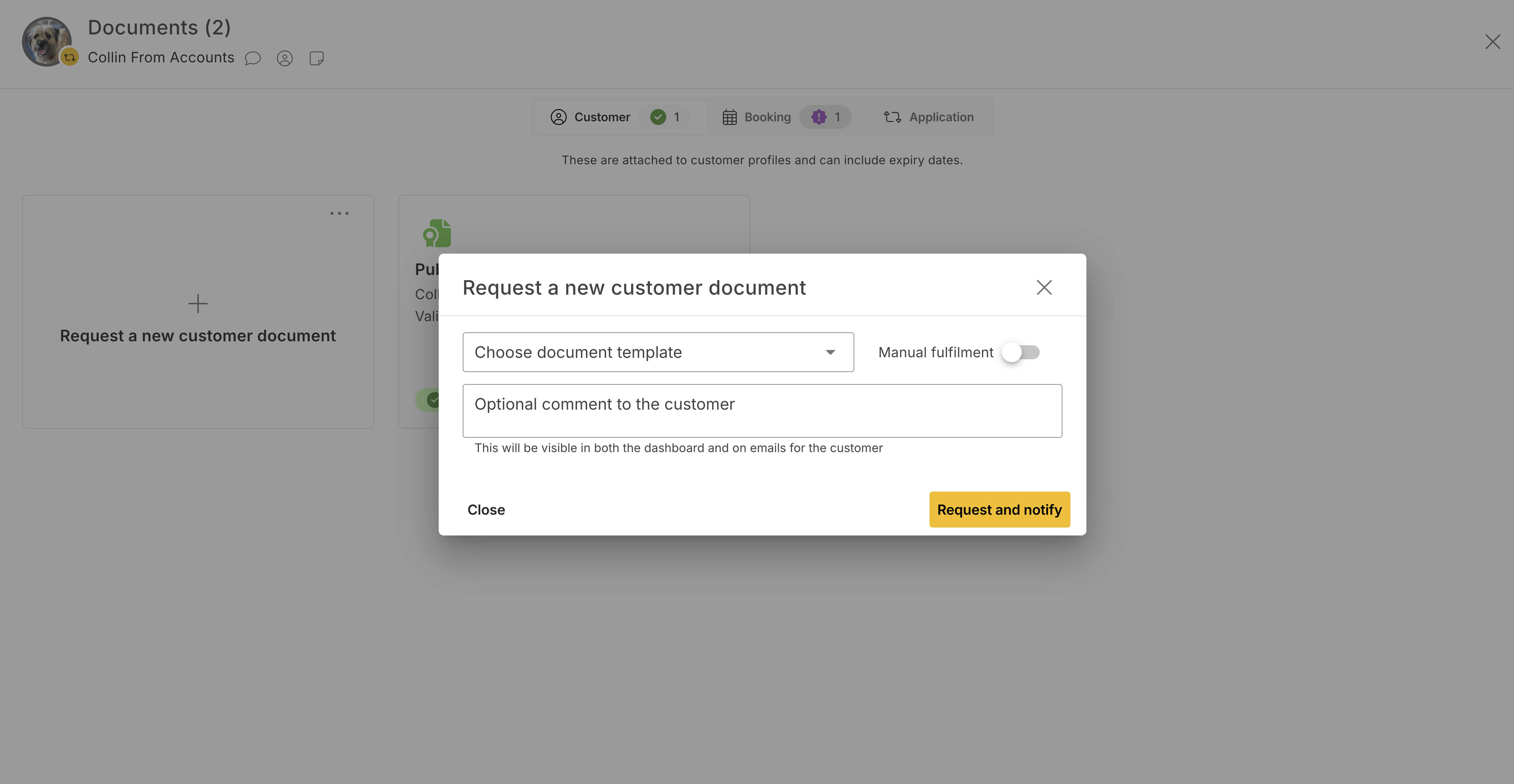Click the calendar icon next to Booking
The width and height of the screenshot is (1514, 784).
coord(730,117)
